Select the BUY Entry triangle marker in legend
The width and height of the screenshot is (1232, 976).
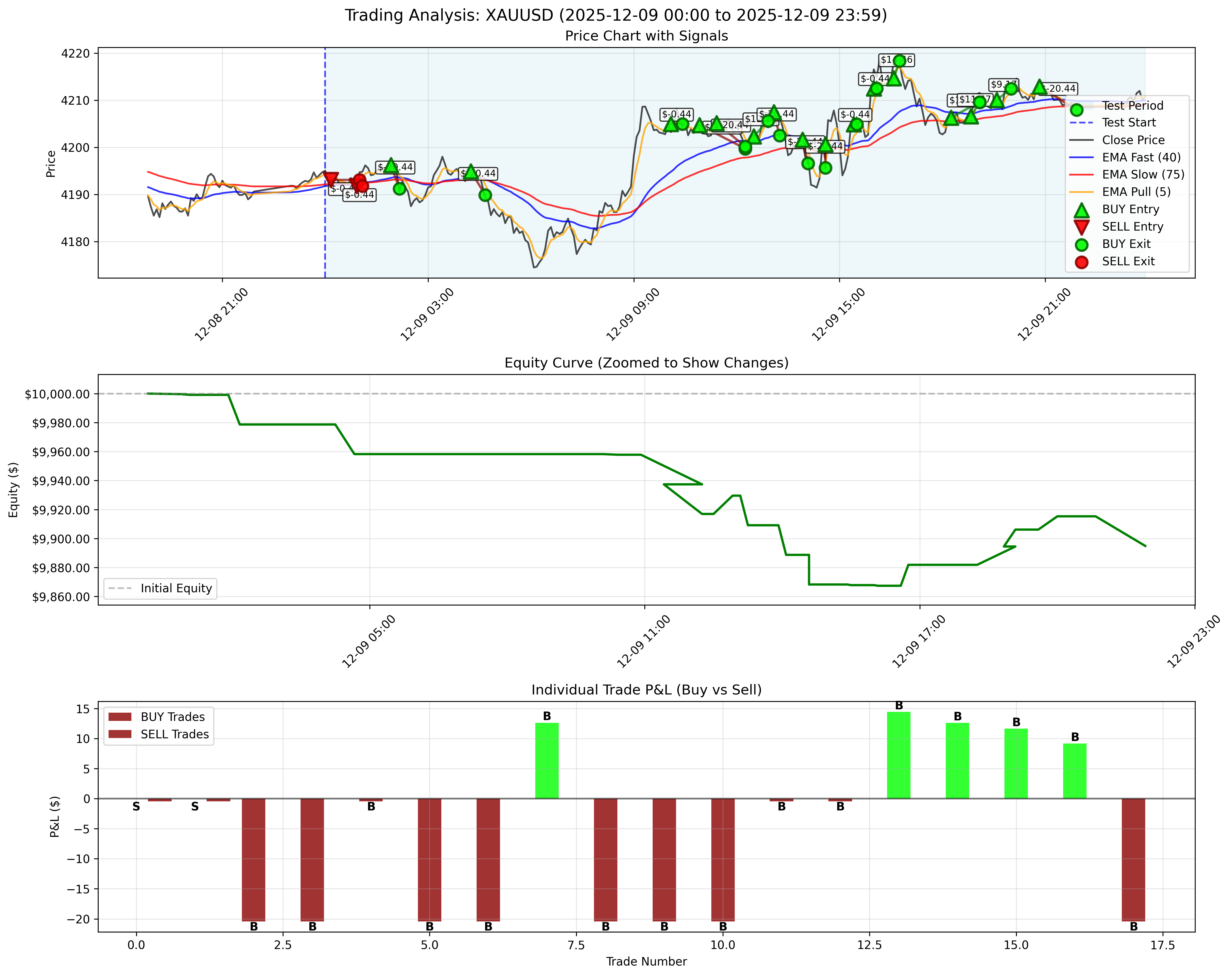[1082, 210]
